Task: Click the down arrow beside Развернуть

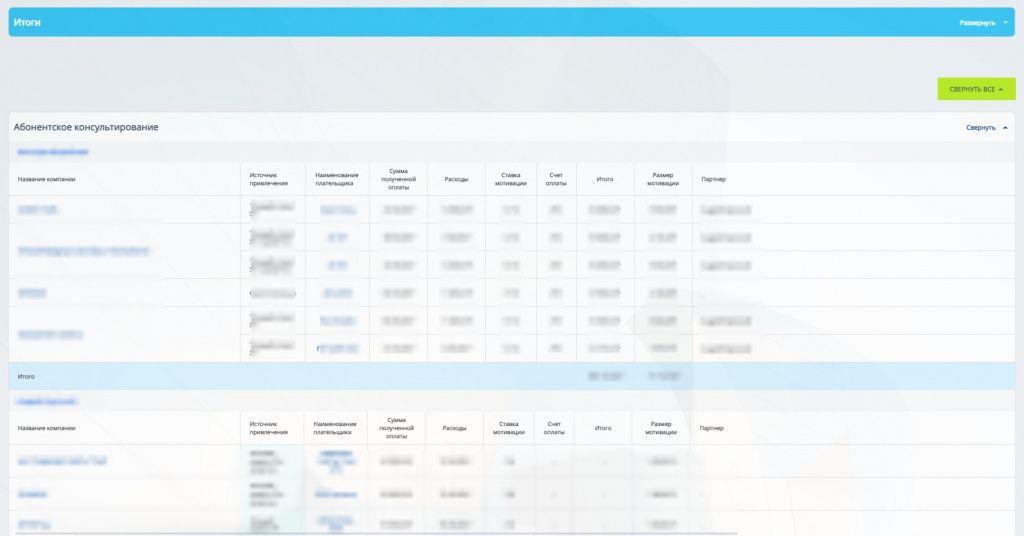Action: (1005, 22)
